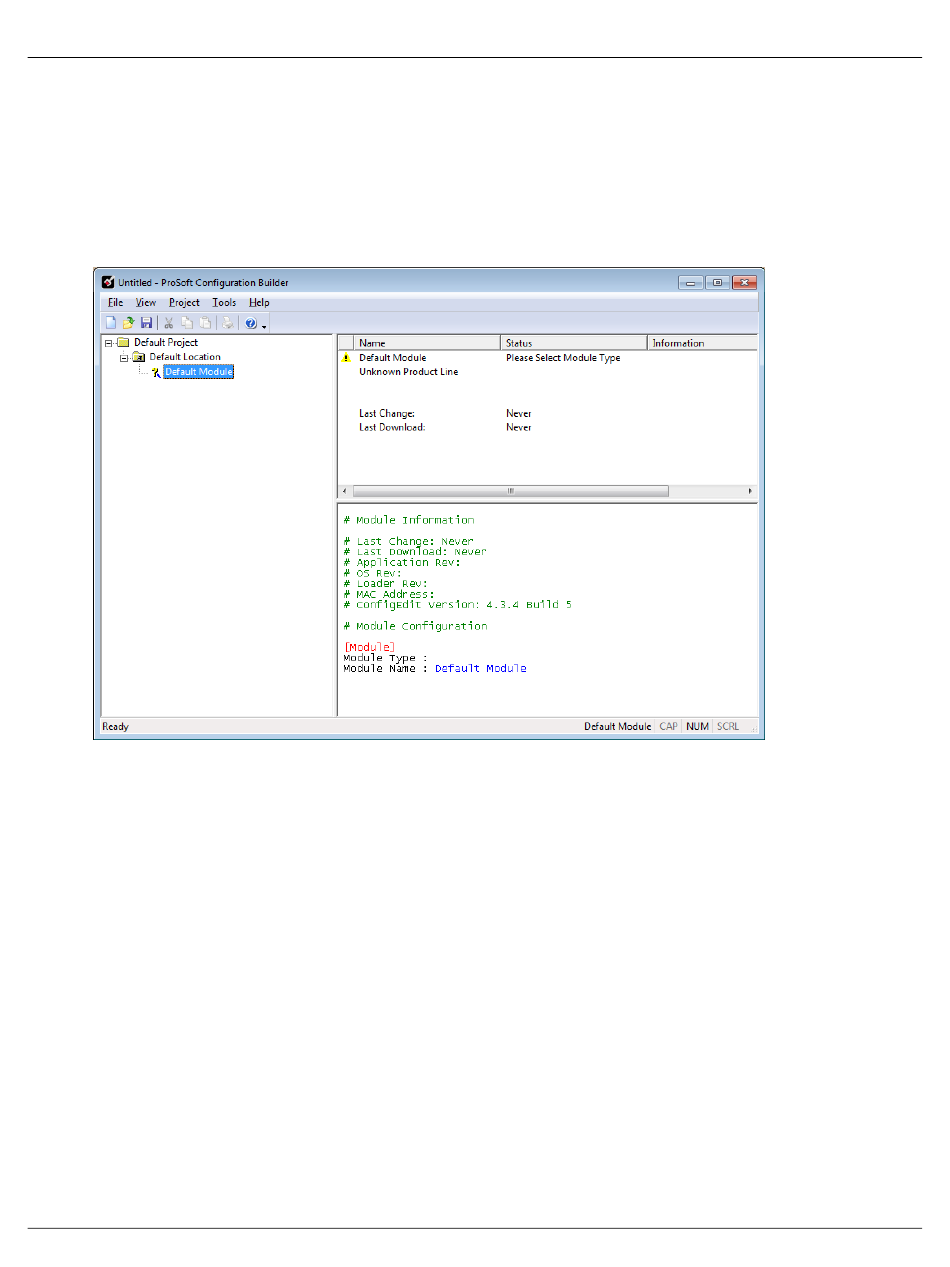Click Default Module in the Name column

coord(392,357)
